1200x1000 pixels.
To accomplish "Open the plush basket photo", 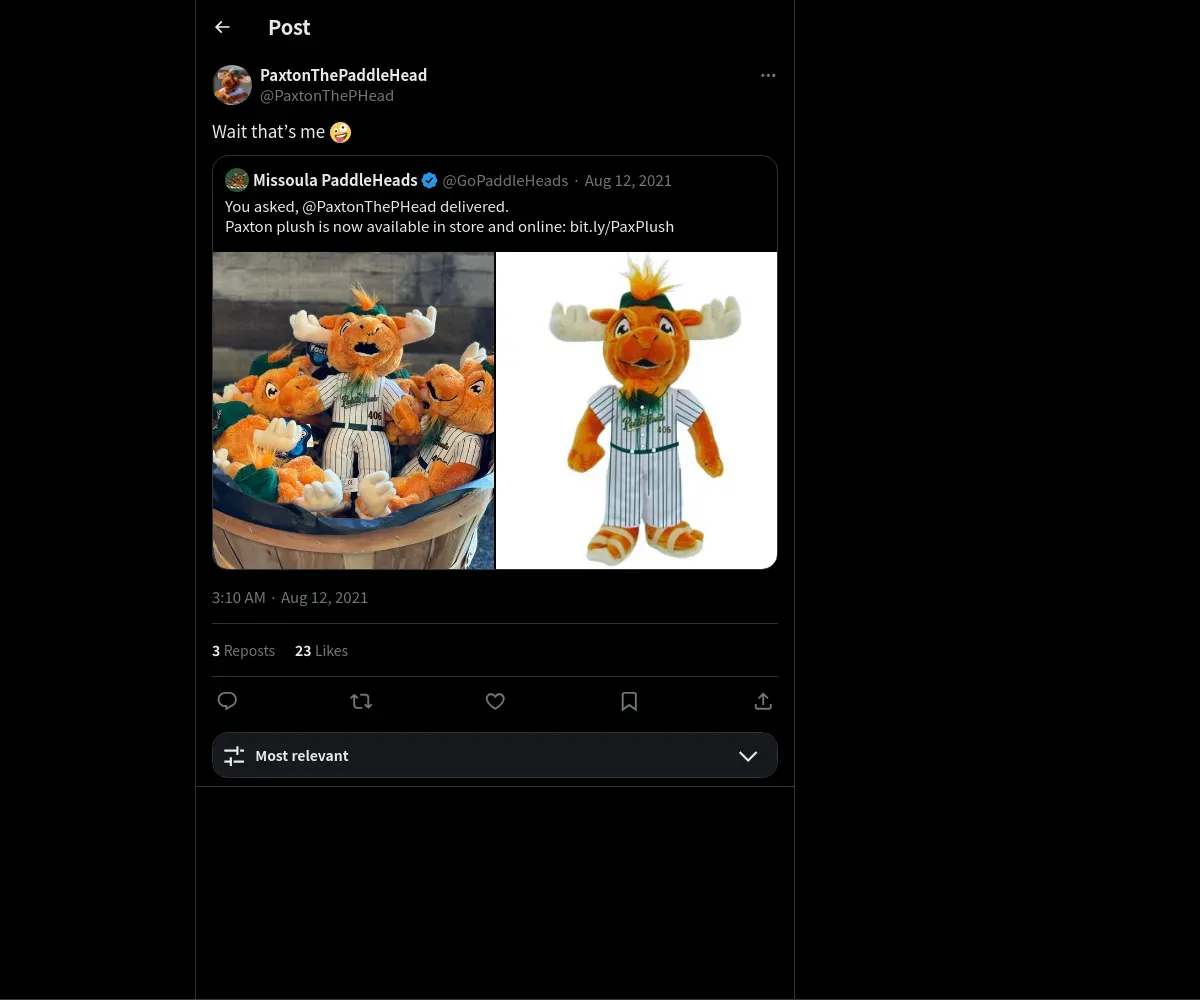I will [x=353, y=410].
